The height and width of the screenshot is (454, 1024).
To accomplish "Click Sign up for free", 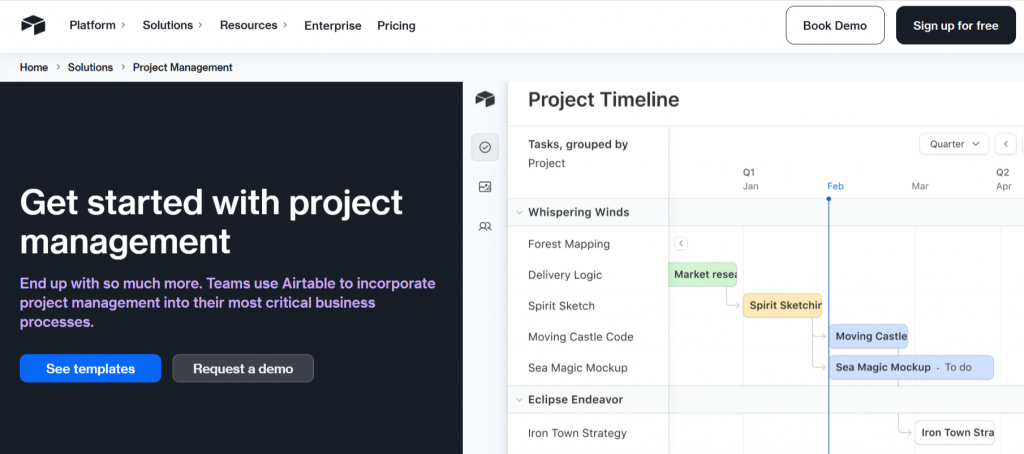I will pyautogui.click(x=955, y=25).
